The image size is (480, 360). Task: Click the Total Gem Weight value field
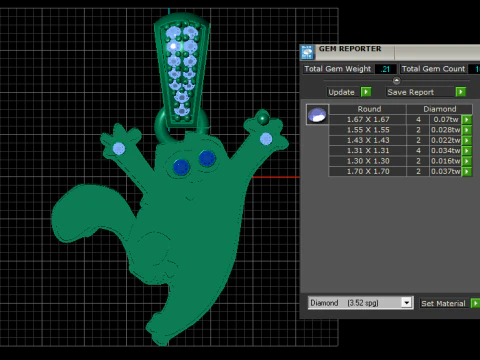point(386,69)
